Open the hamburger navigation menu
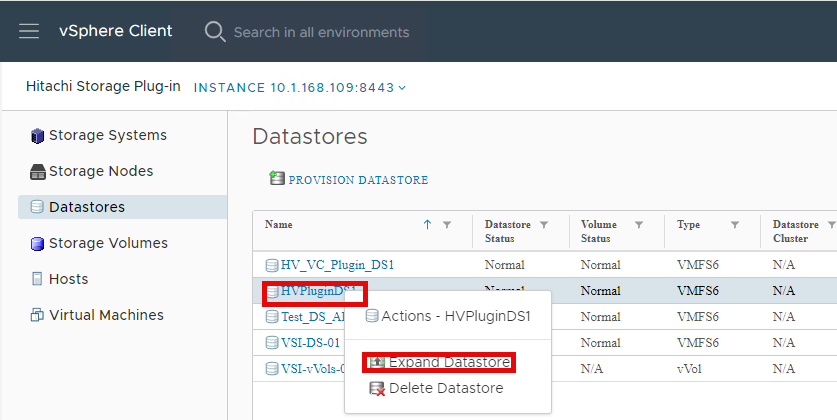This screenshot has width=837, height=420. click(x=29, y=31)
